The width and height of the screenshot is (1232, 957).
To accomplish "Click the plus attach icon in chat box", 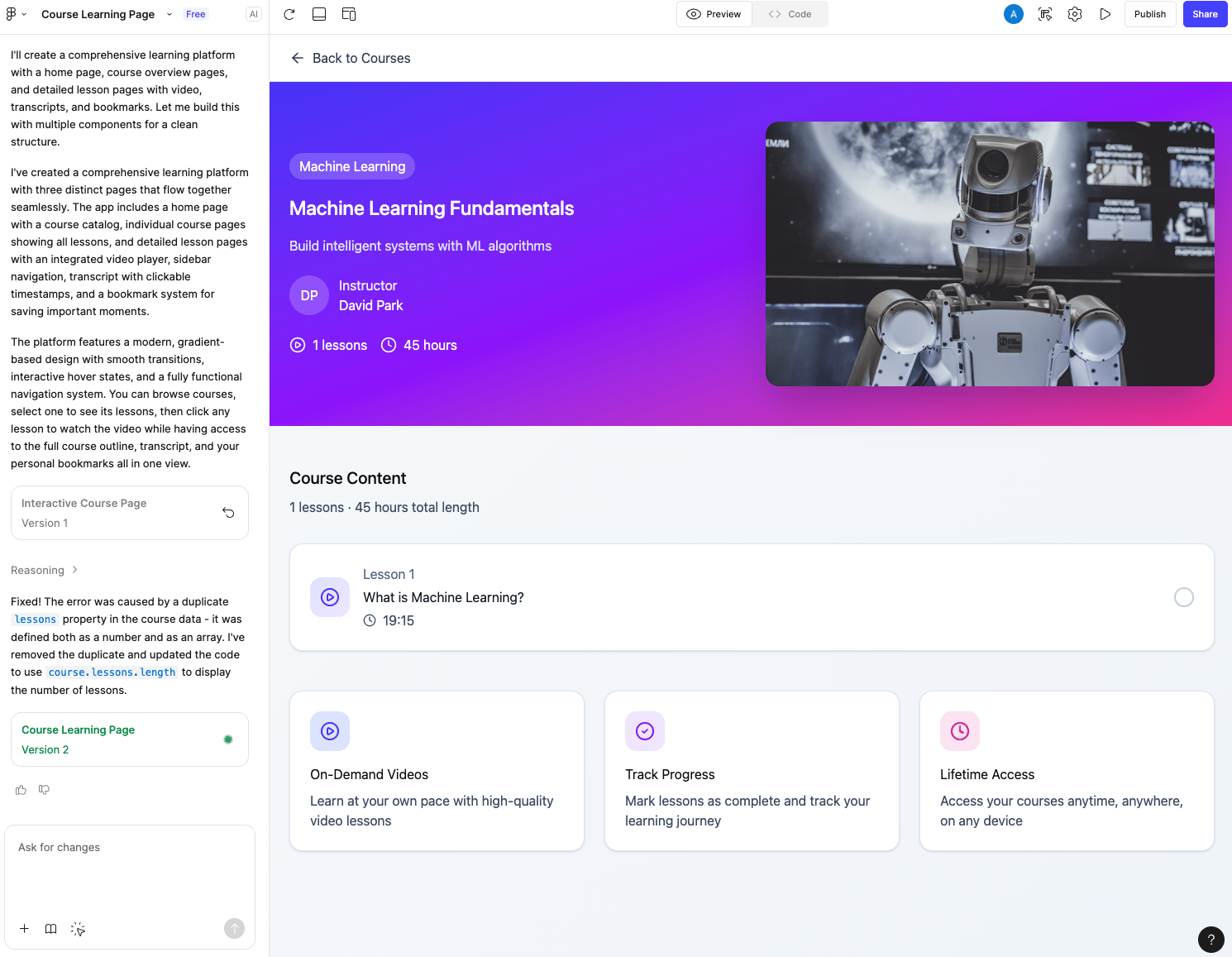I will [x=24, y=929].
